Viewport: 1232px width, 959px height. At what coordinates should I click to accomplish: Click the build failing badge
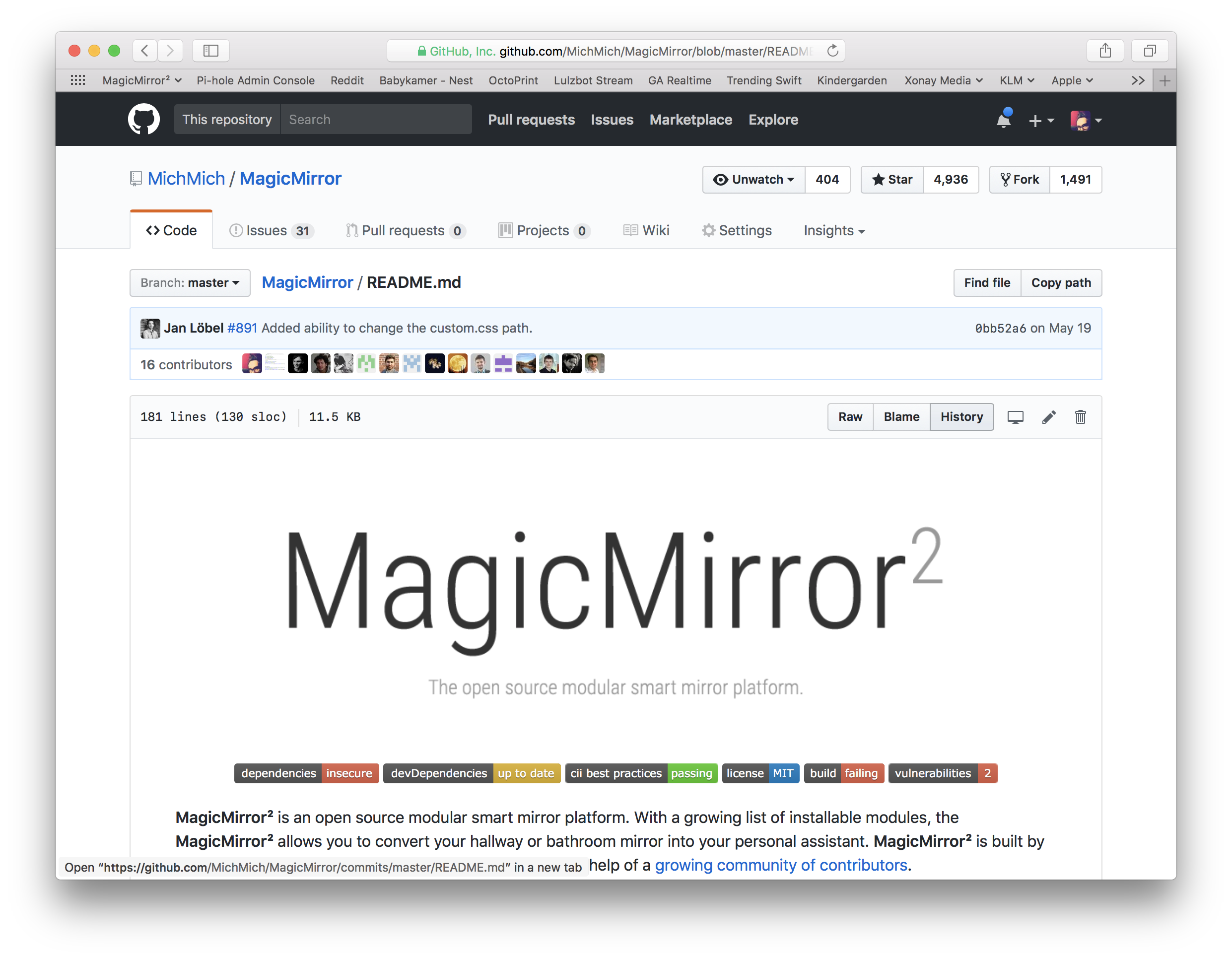pos(843,773)
